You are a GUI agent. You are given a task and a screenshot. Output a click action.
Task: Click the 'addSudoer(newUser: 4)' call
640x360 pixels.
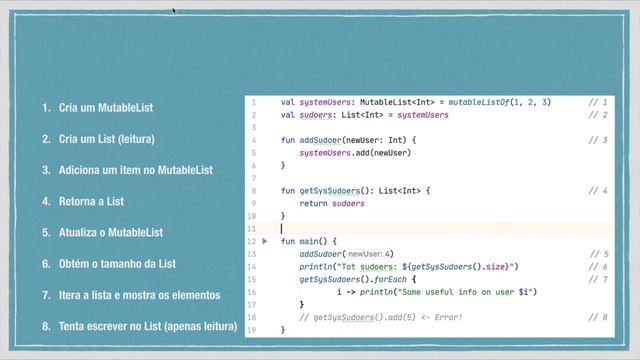[347, 254]
